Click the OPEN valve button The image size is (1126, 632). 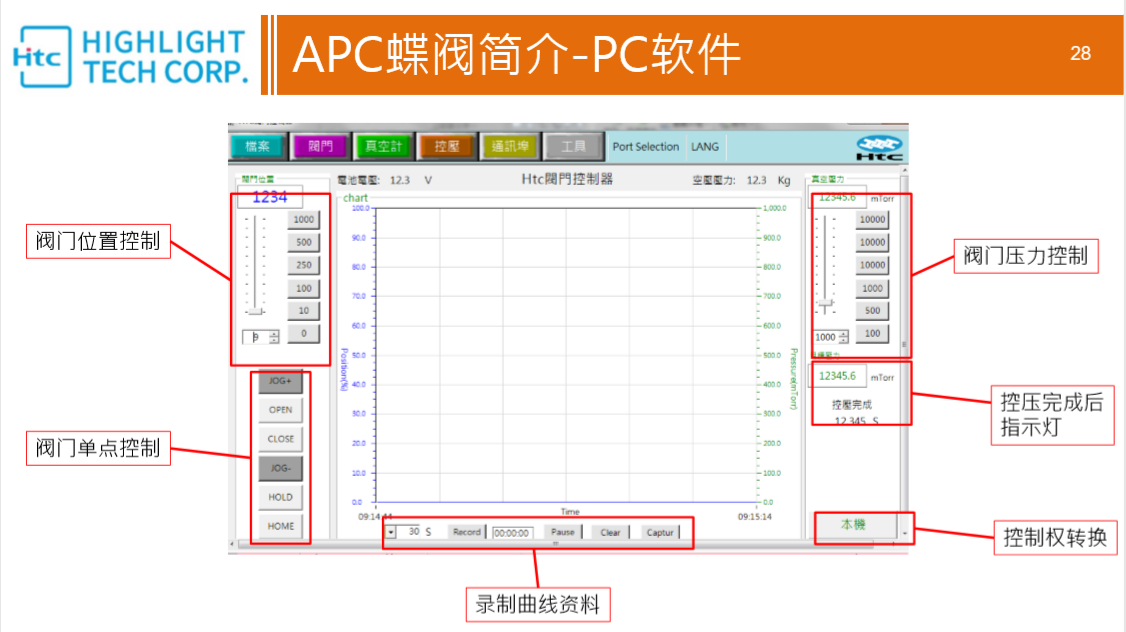[x=281, y=410]
